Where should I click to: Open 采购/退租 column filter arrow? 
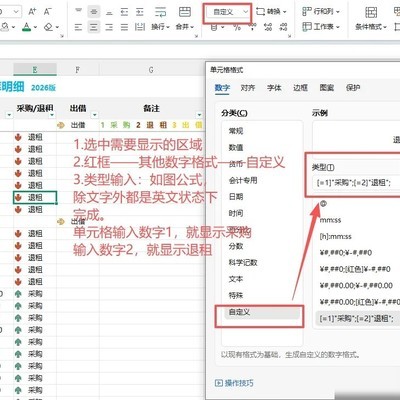point(52,115)
